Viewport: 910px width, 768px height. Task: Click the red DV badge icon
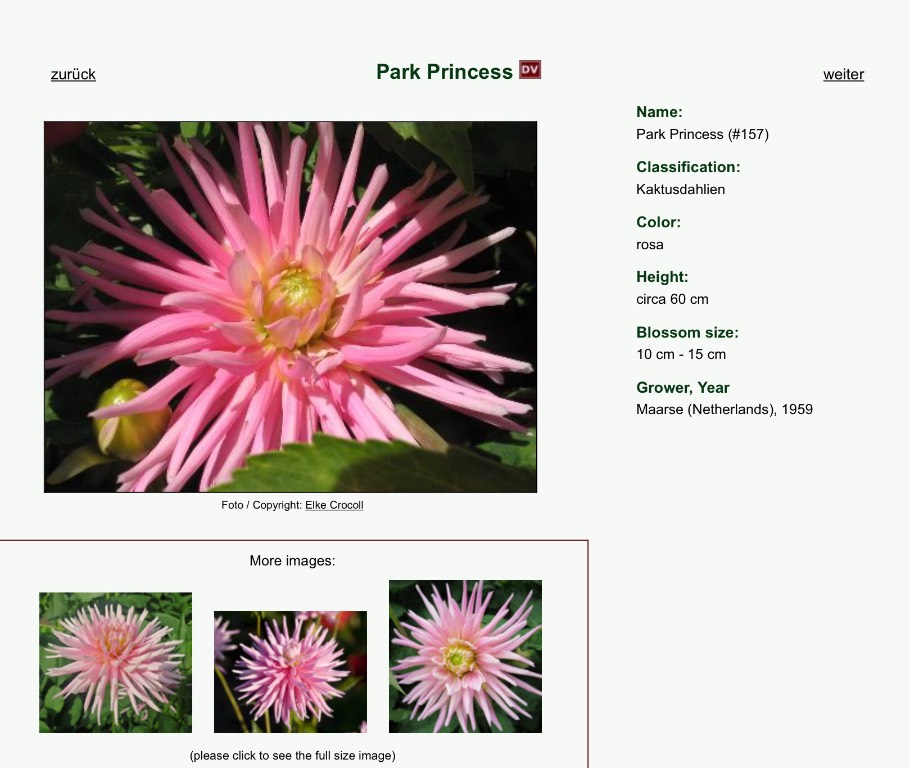[530, 70]
